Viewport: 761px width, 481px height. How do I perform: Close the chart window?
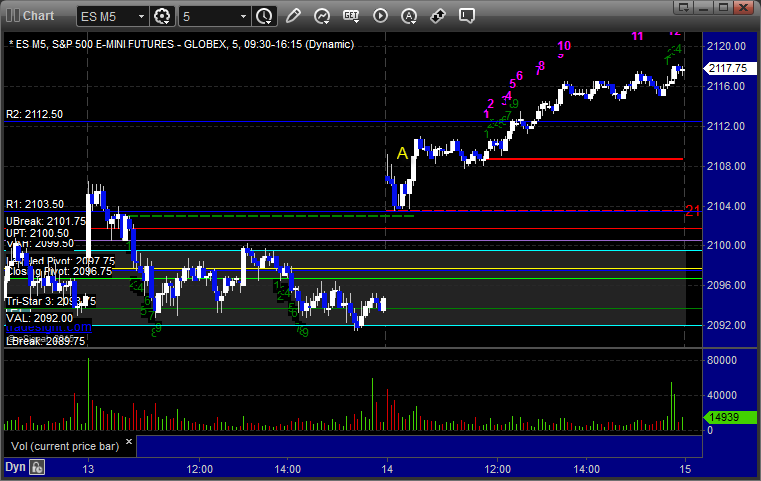(x=743, y=7)
